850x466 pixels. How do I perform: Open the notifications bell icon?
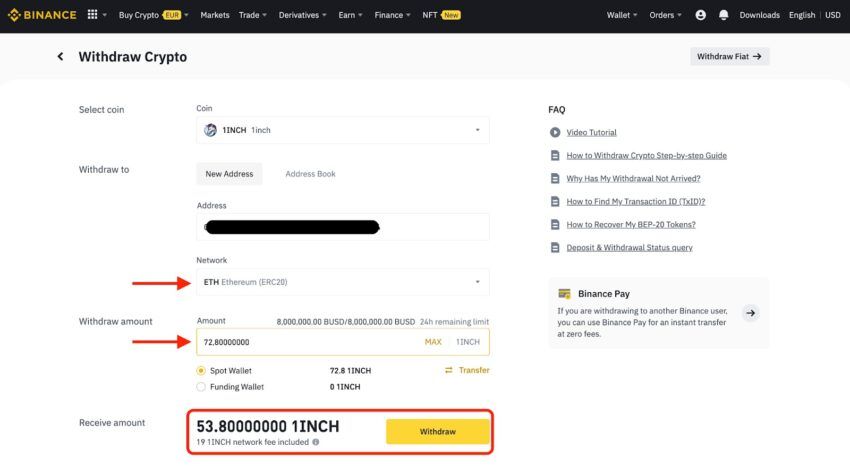[x=723, y=15]
